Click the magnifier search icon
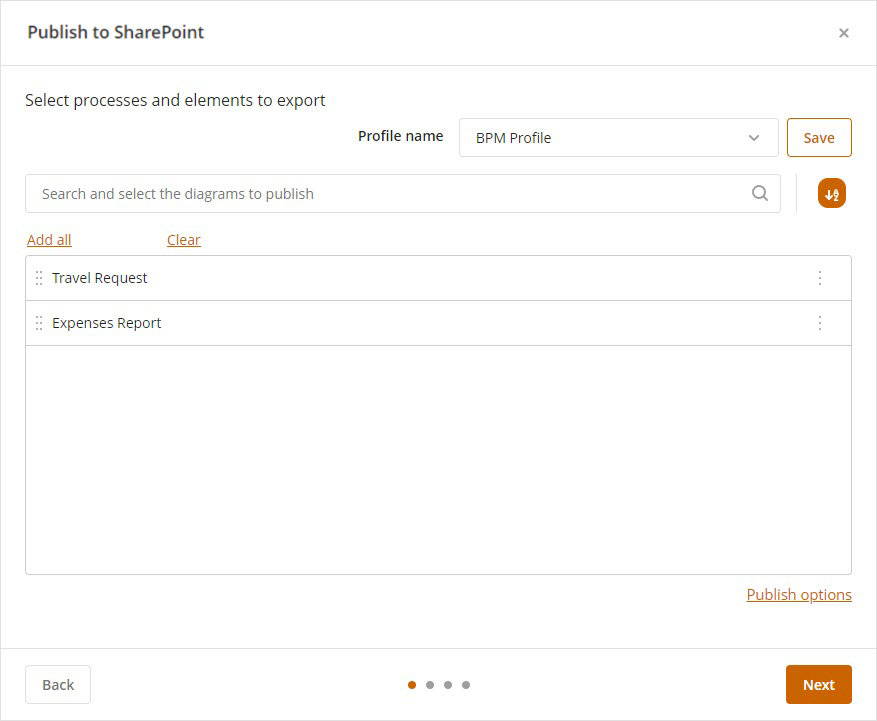Image resolution: width=877 pixels, height=721 pixels. [x=760, y=194]
